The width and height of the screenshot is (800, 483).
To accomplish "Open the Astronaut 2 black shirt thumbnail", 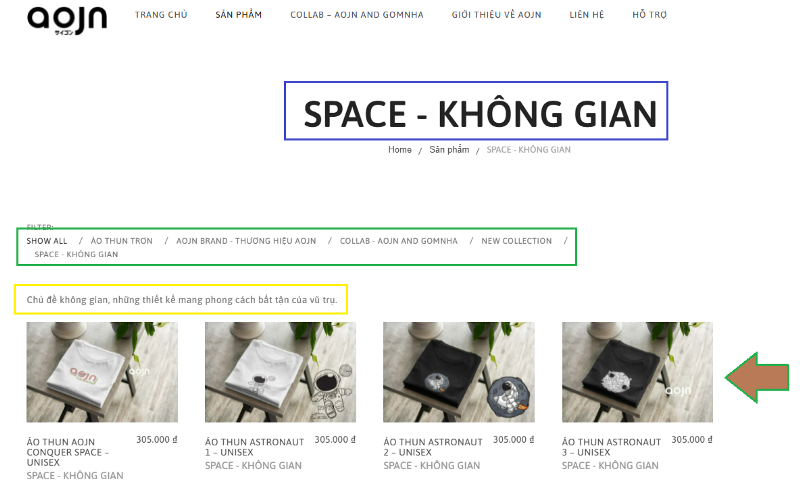I will coord(459,372).
